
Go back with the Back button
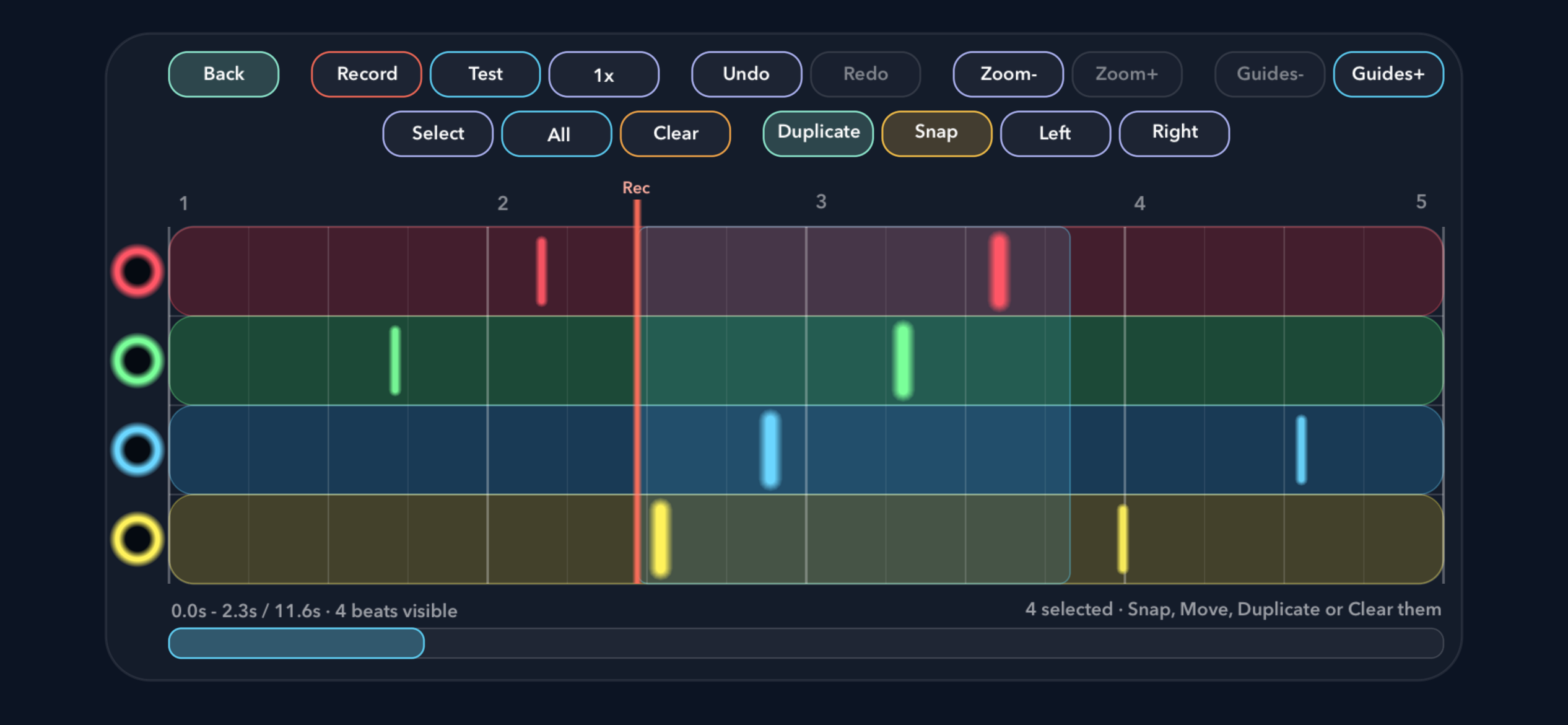pos(224,74)
